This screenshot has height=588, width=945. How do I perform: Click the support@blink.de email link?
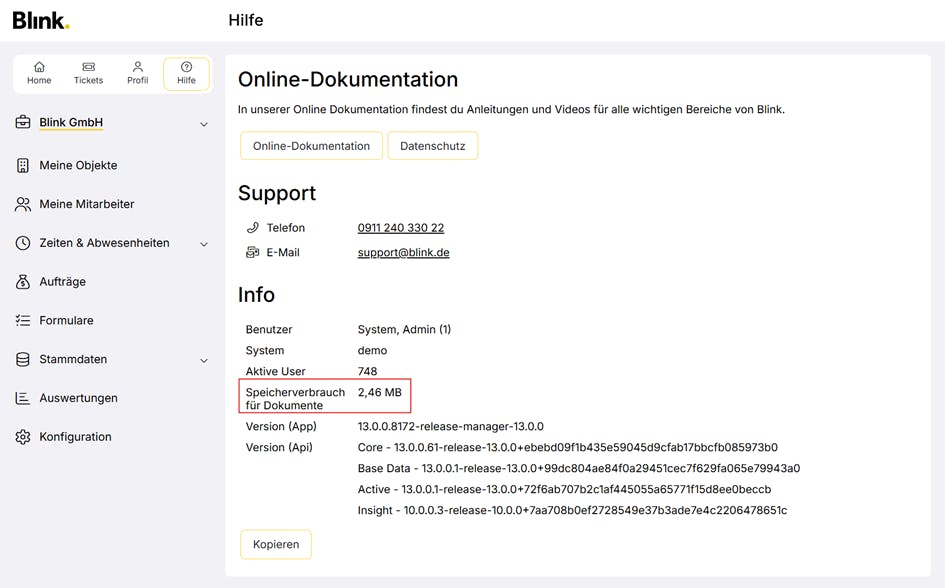[x=403, y=253]
